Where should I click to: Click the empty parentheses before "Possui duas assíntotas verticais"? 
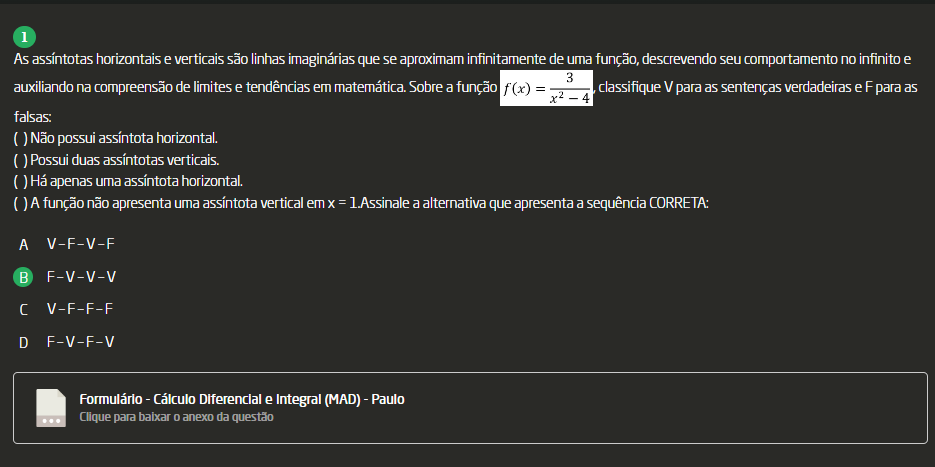20,160
